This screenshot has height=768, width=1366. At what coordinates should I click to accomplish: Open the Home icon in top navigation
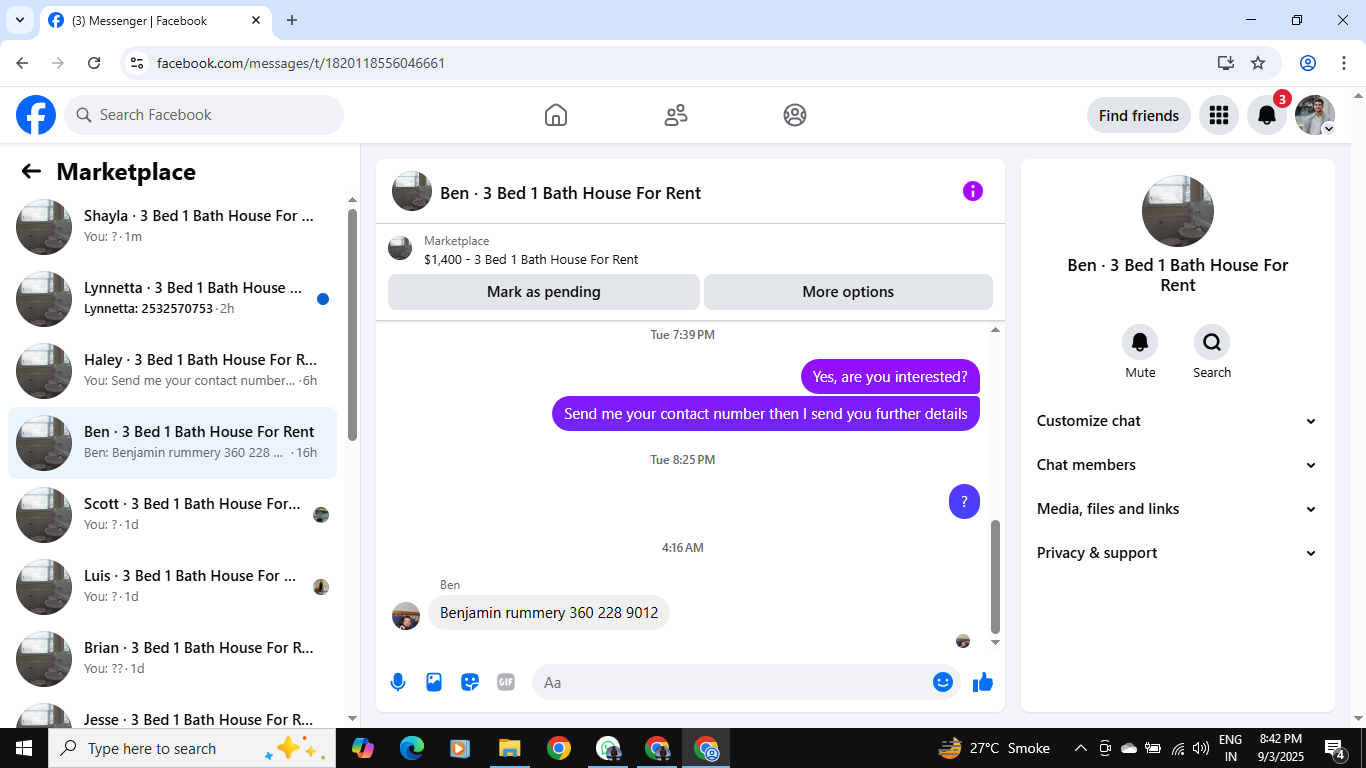(556, 115)
